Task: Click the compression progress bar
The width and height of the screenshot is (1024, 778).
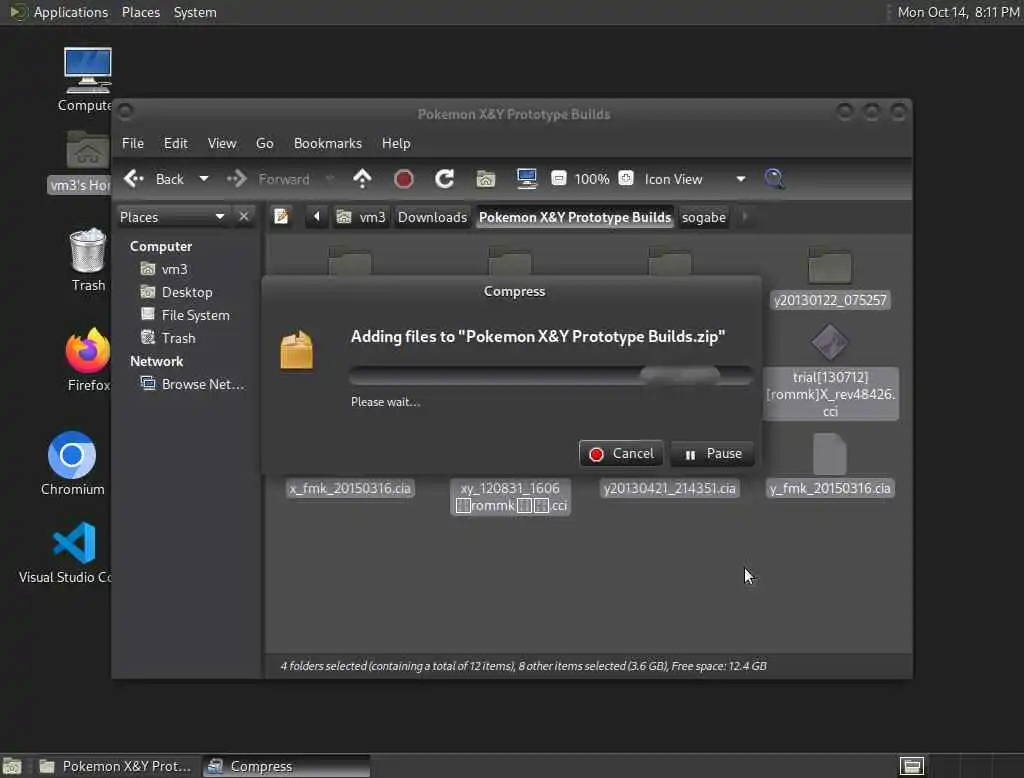Action: point(551,375)
